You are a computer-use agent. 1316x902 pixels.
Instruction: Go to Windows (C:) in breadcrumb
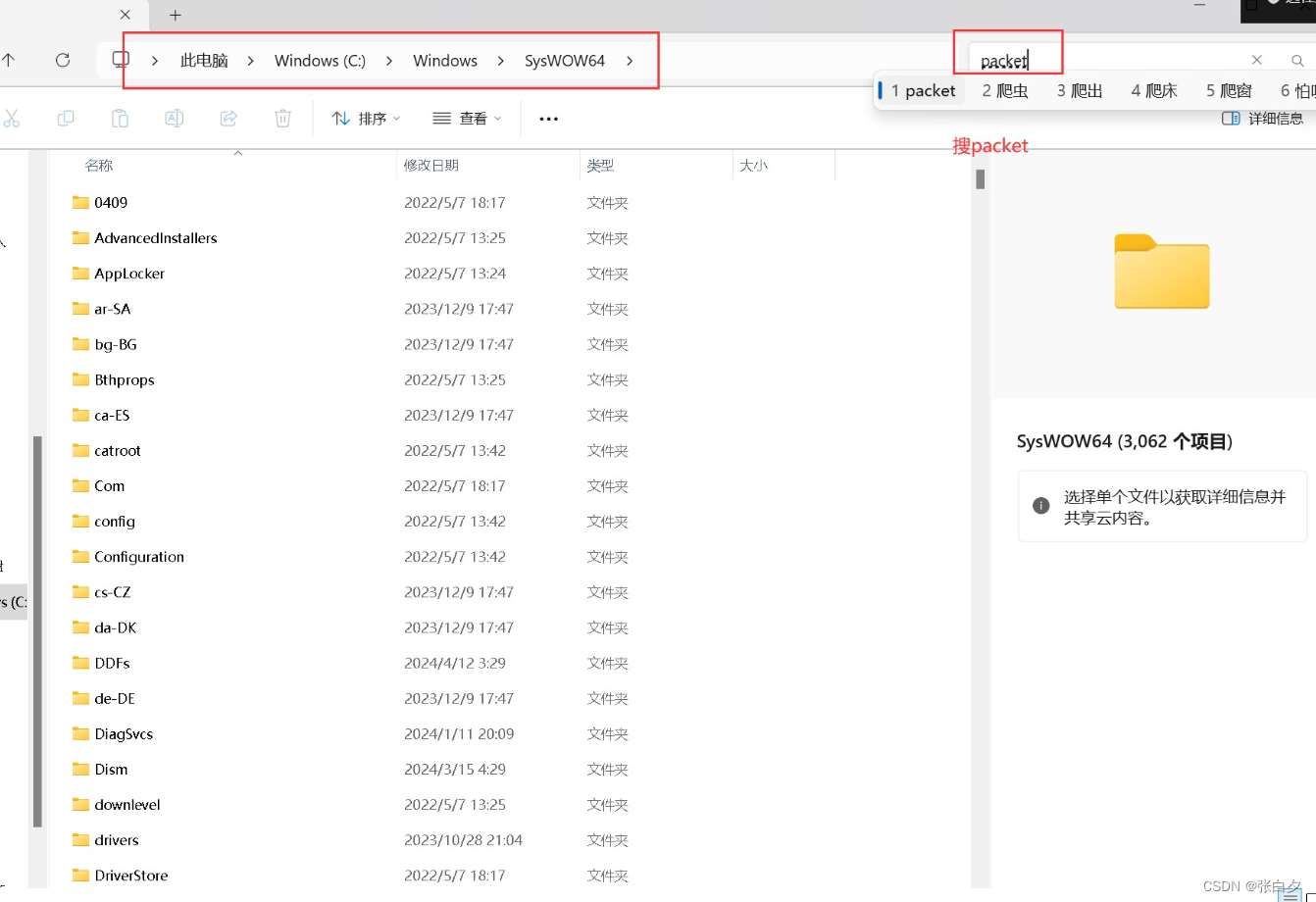pos(320,61)
